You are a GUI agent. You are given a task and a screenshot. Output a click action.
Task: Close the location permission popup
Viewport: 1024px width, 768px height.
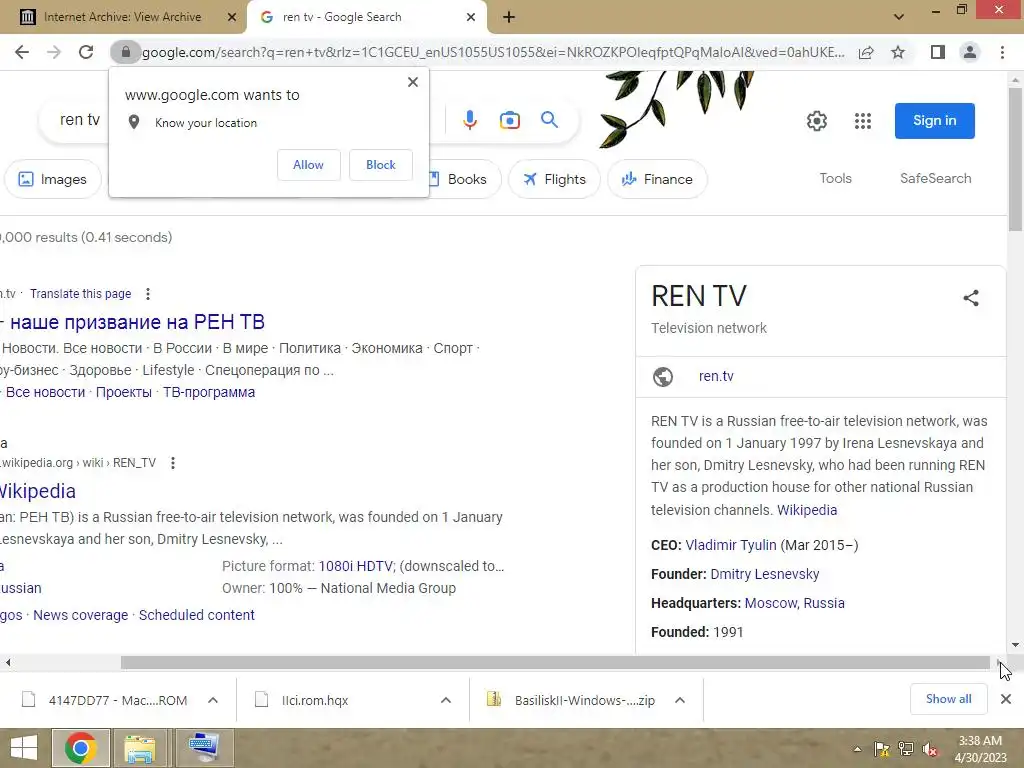pyautogui.click(x=413, y=82)
